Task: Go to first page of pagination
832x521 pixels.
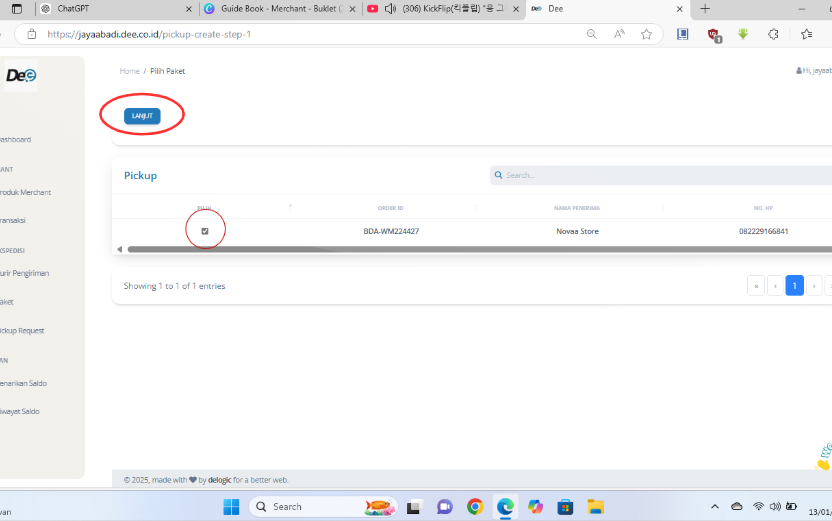Action: click(756, 285)
